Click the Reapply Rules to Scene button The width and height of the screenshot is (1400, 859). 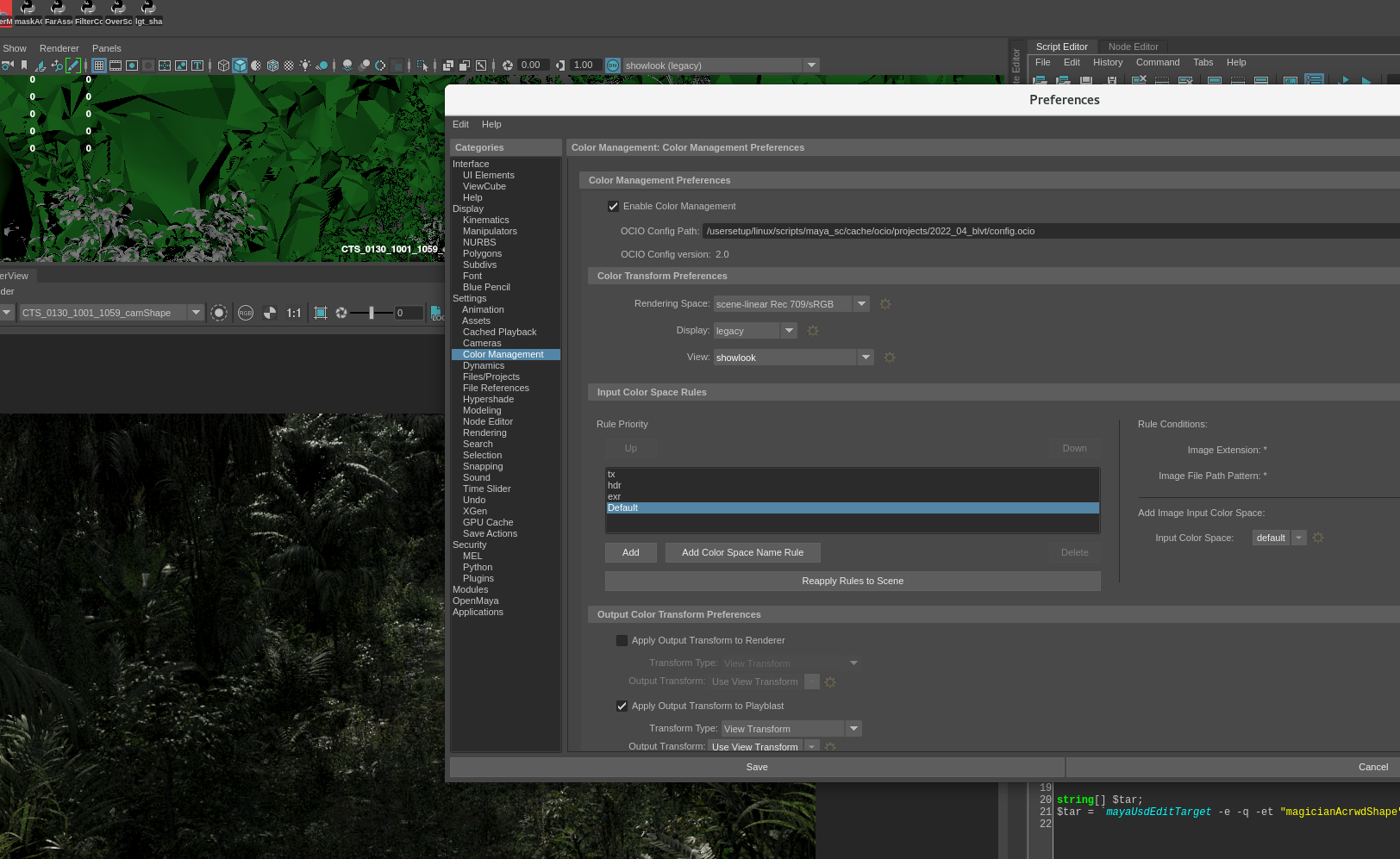852,581
